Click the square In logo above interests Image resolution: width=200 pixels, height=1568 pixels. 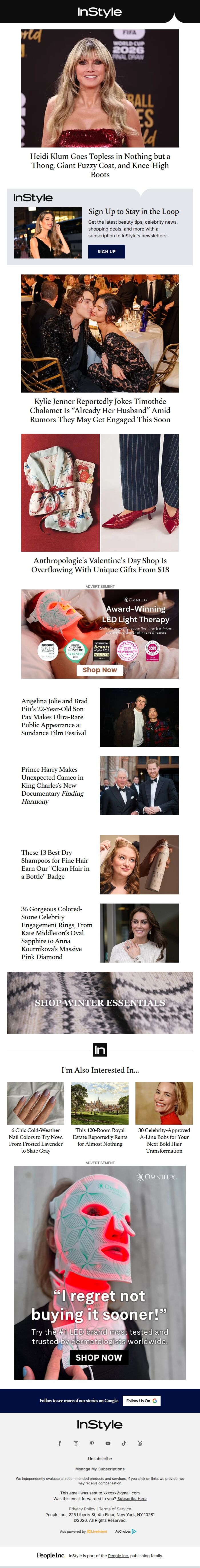[100, 1049]
